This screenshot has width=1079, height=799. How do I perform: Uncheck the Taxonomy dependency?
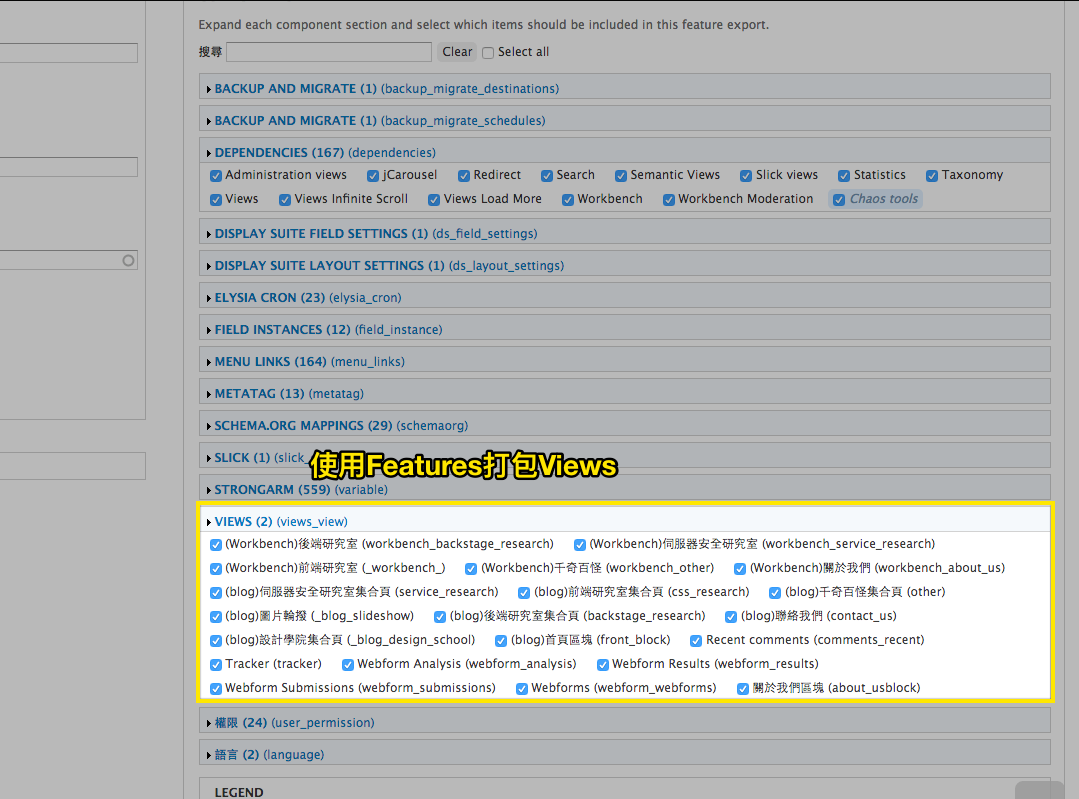932,176
